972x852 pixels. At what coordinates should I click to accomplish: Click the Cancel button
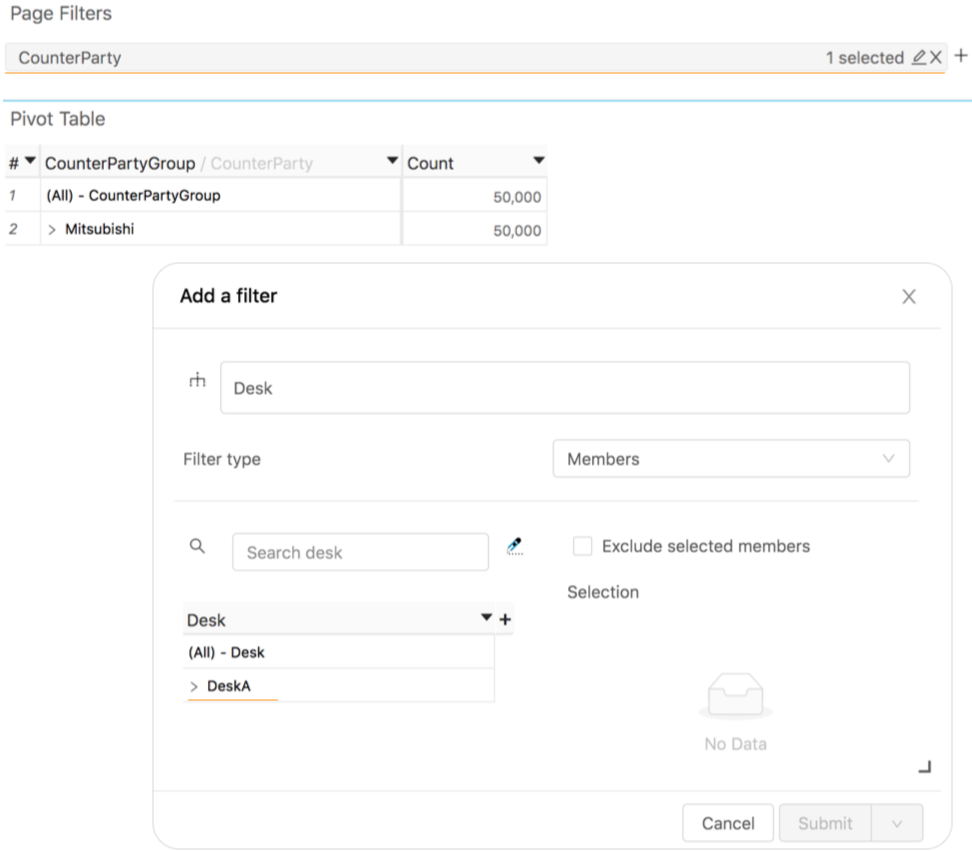727,824
